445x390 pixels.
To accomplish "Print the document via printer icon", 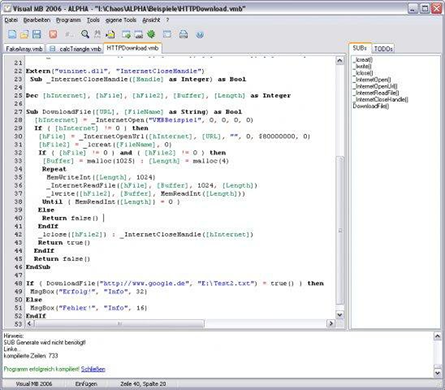I will pos(183,34).
